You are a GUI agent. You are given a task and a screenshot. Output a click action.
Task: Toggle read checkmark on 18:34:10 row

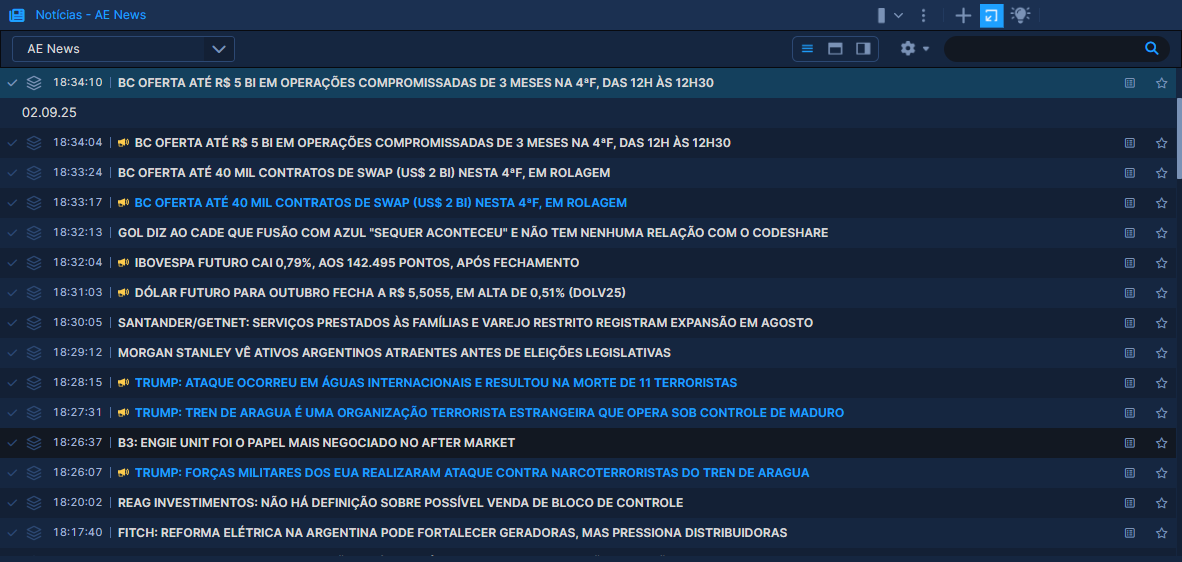coord(12,83)
